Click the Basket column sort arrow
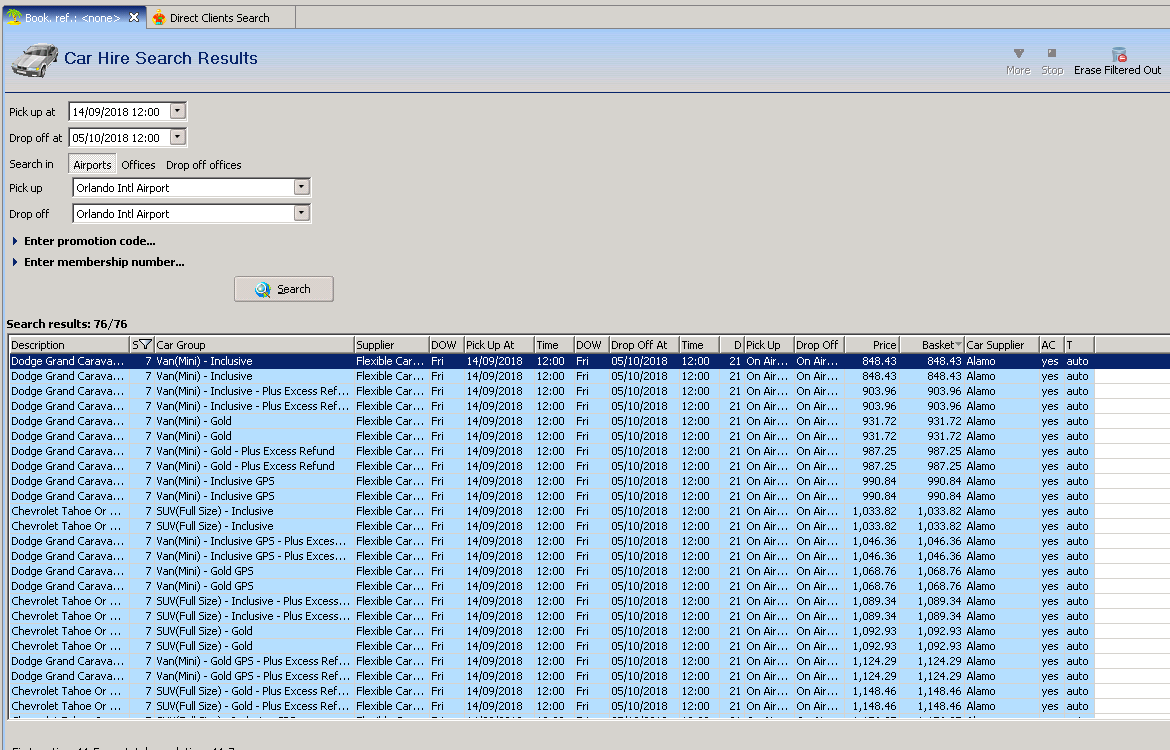 959,345
